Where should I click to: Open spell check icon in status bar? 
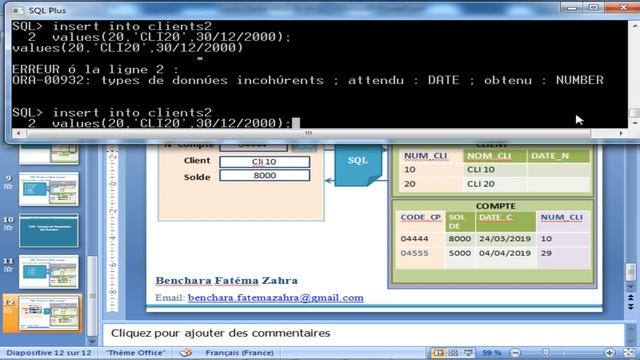click(186, 352)
